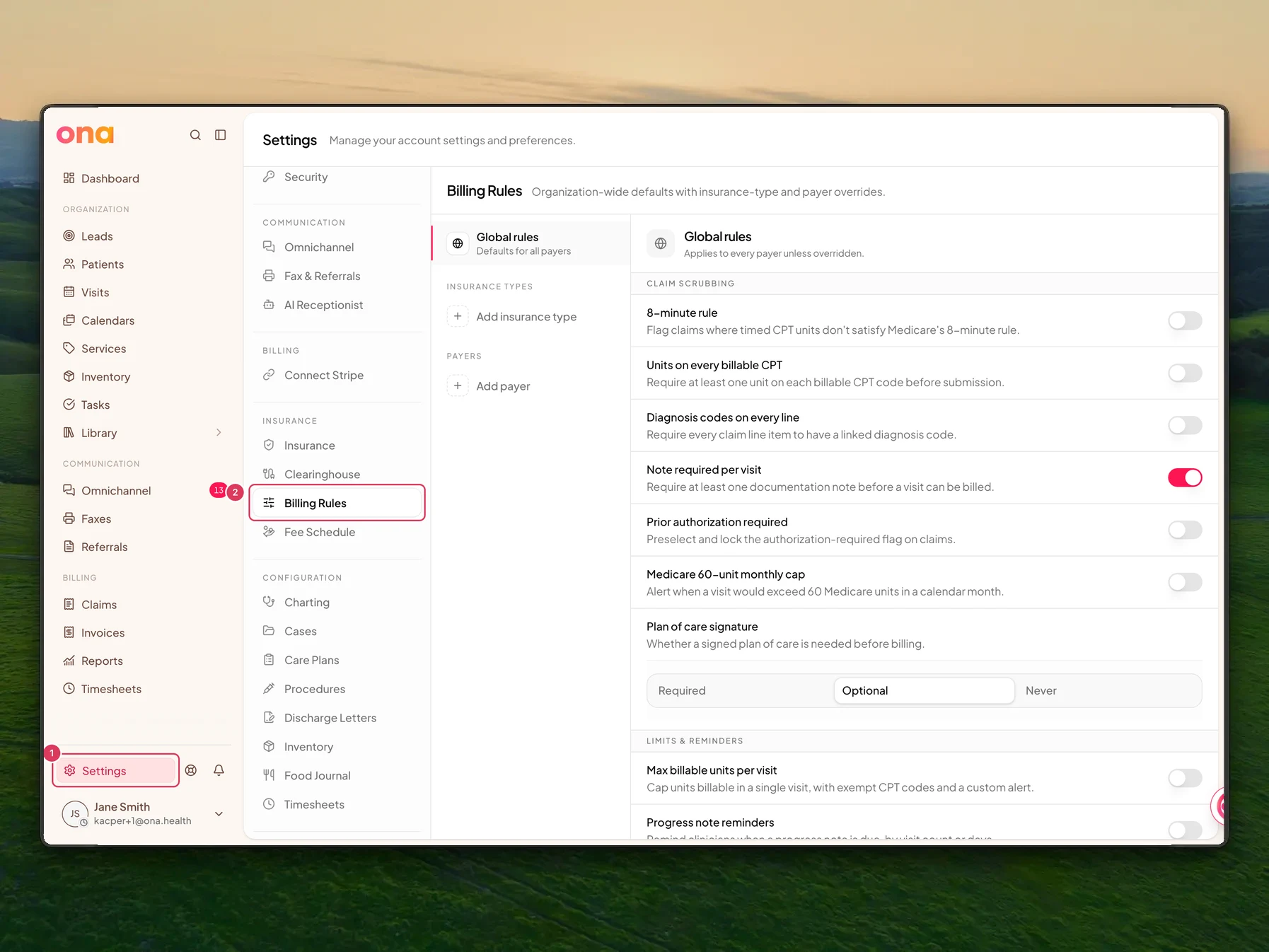Click the Reports chart icon
Image resolution: width=1269 pixels, height=952 pixels.
click(x=69, y=661)
